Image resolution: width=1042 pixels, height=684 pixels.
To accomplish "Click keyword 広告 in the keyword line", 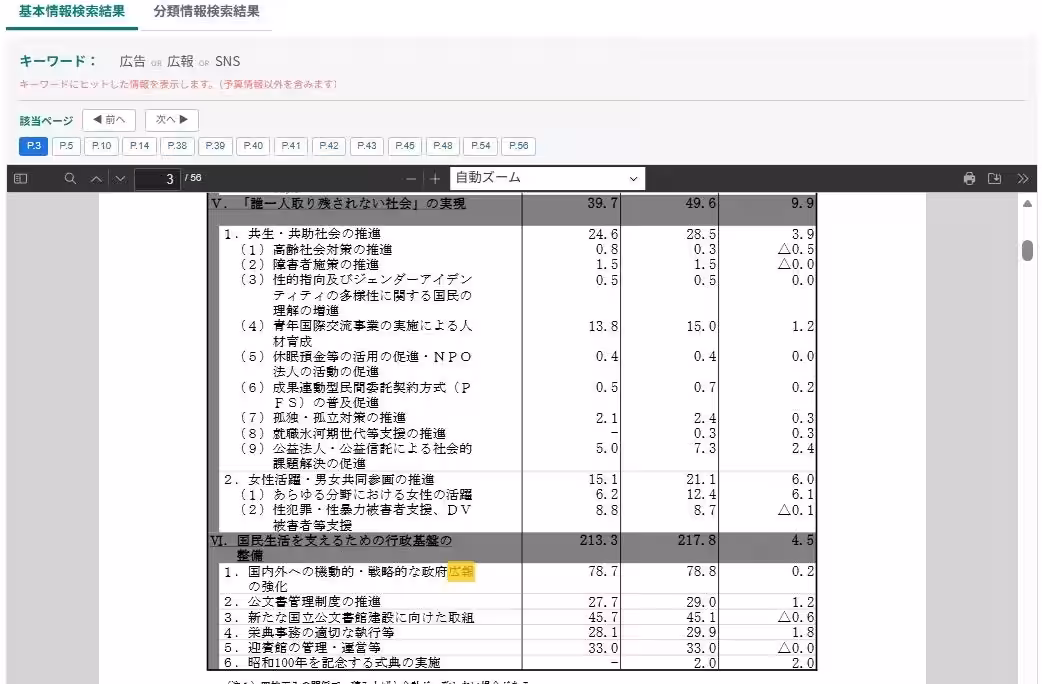I will click(132, 61).
